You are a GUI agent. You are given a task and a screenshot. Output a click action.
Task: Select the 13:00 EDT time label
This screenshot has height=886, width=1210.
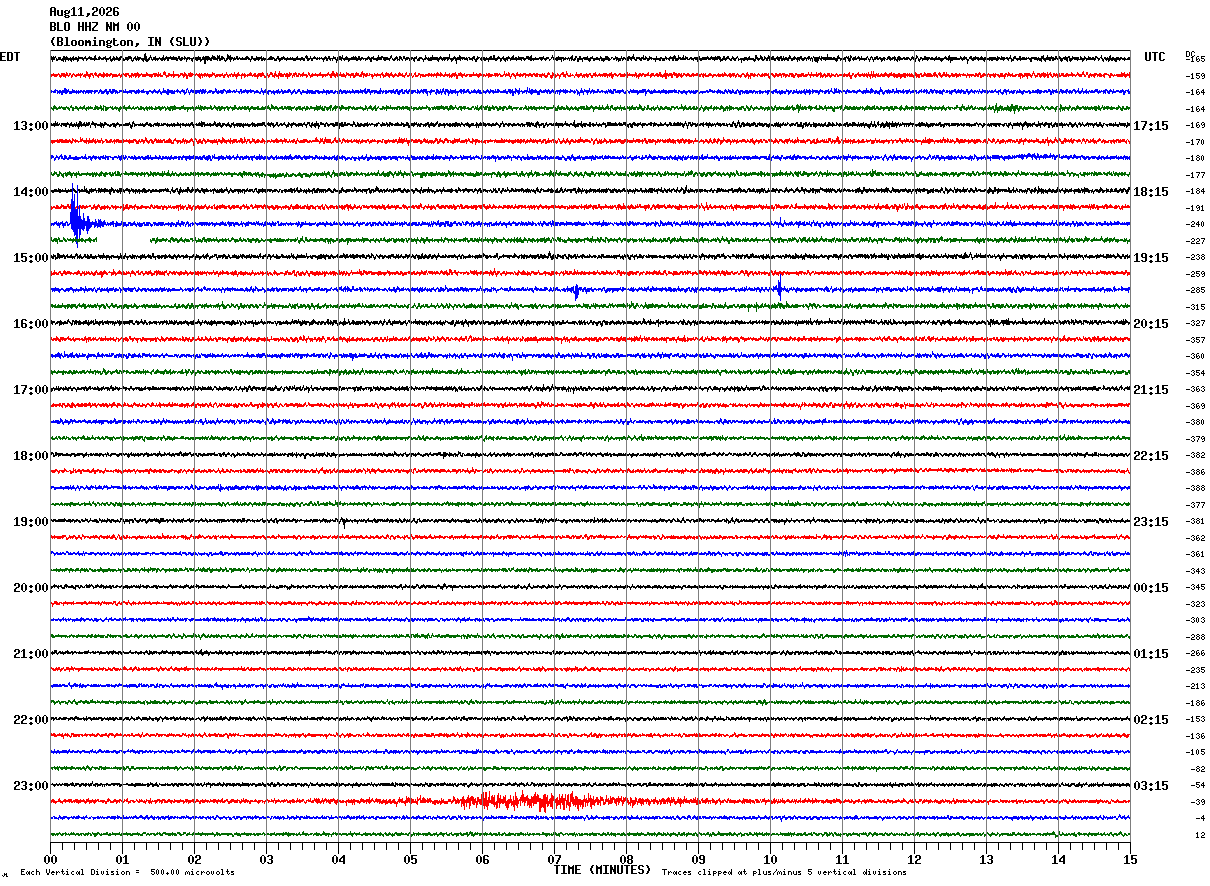pos(30,126)
